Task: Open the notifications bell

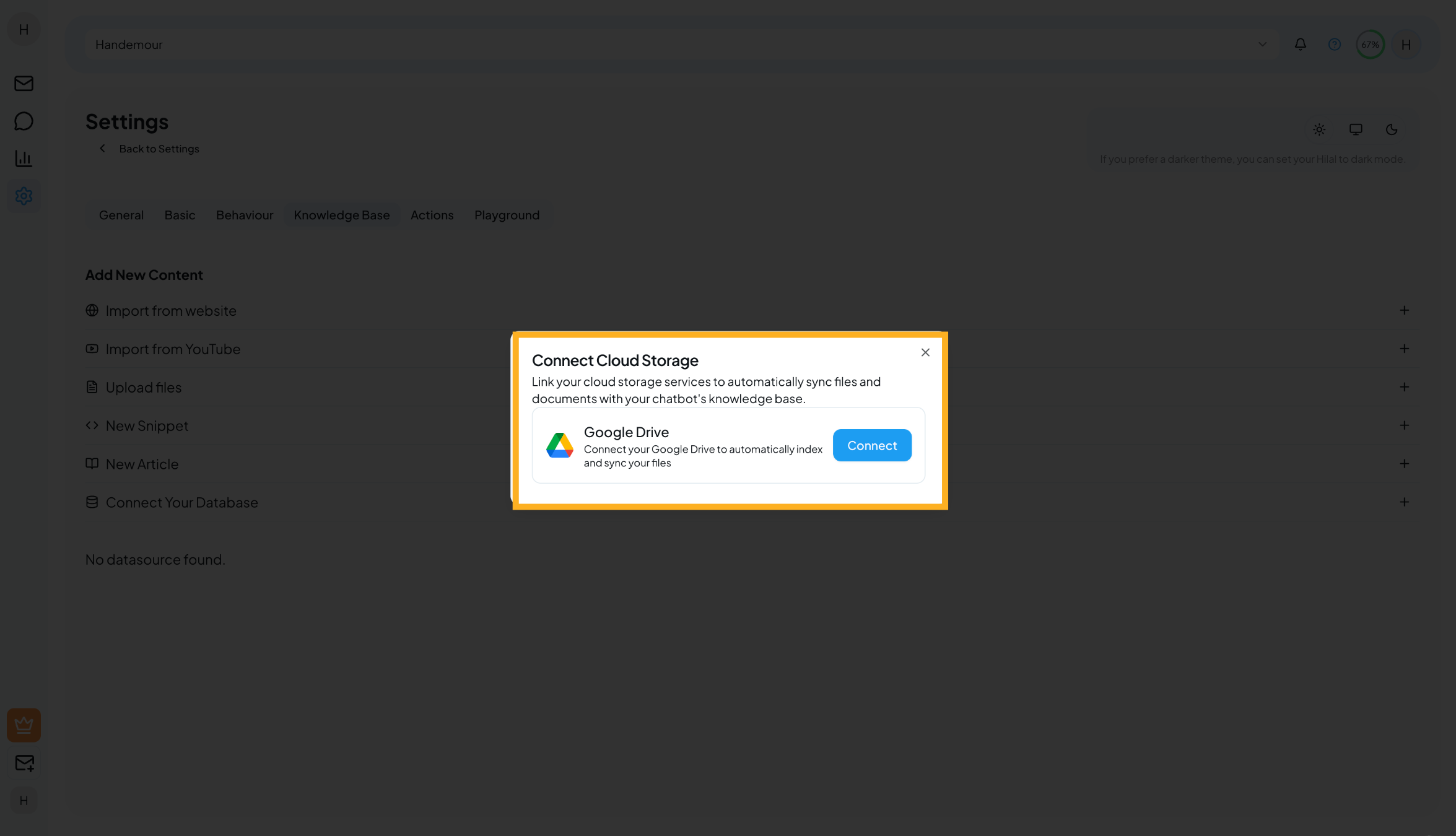Action: [x=1301, y=44]
